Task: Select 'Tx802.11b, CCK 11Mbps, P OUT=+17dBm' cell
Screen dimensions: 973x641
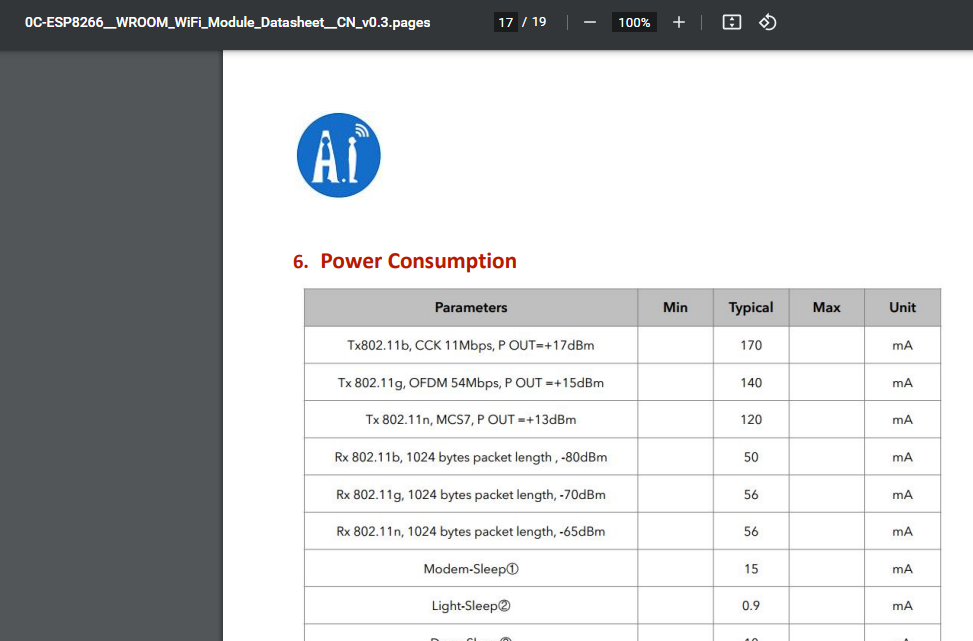Action: pos(470,345)
